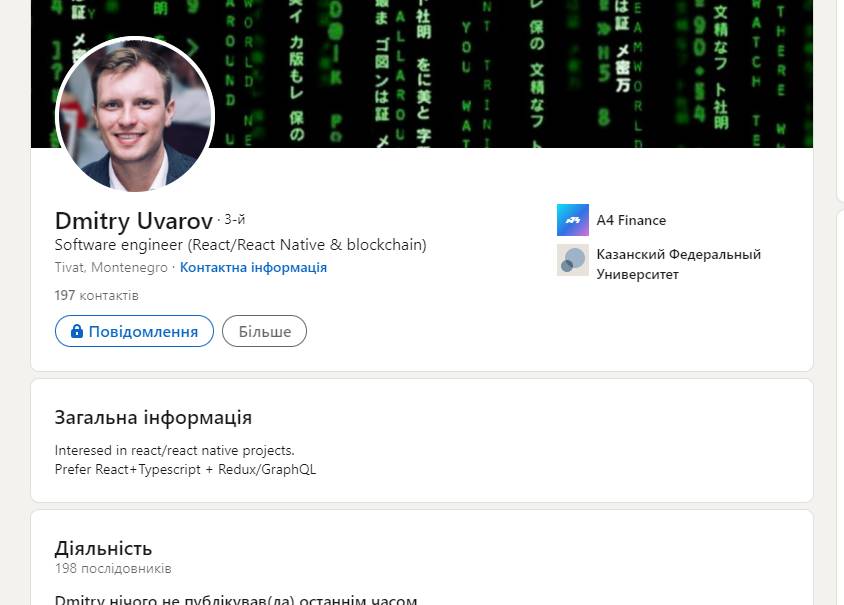Open the 198 послідовників followers count
844x605 pixels.
113,569
